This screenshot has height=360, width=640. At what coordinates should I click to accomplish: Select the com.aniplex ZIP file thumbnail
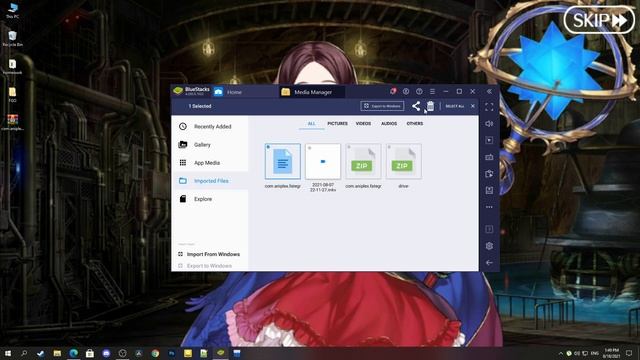coord(363,161)
